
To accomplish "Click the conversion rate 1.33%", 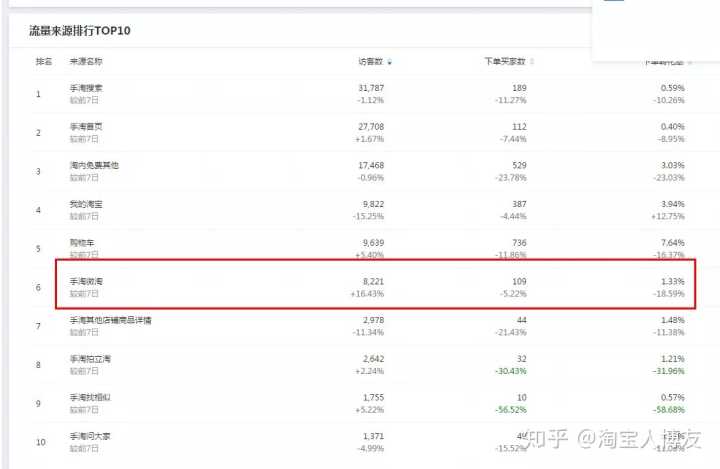I will click(673, 281).
